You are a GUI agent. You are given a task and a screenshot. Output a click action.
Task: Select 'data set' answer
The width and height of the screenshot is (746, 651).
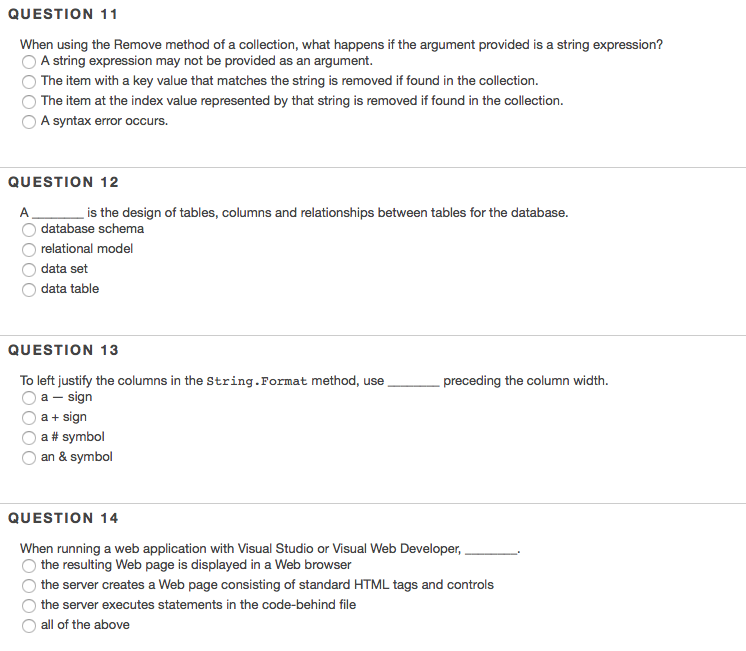click(x=29, y=270)
